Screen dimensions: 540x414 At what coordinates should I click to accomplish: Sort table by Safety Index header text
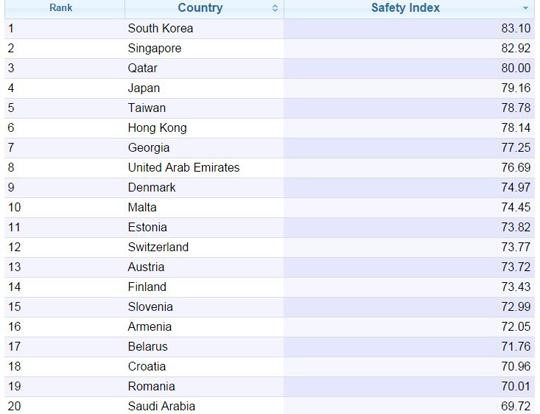tap(405, 8)
